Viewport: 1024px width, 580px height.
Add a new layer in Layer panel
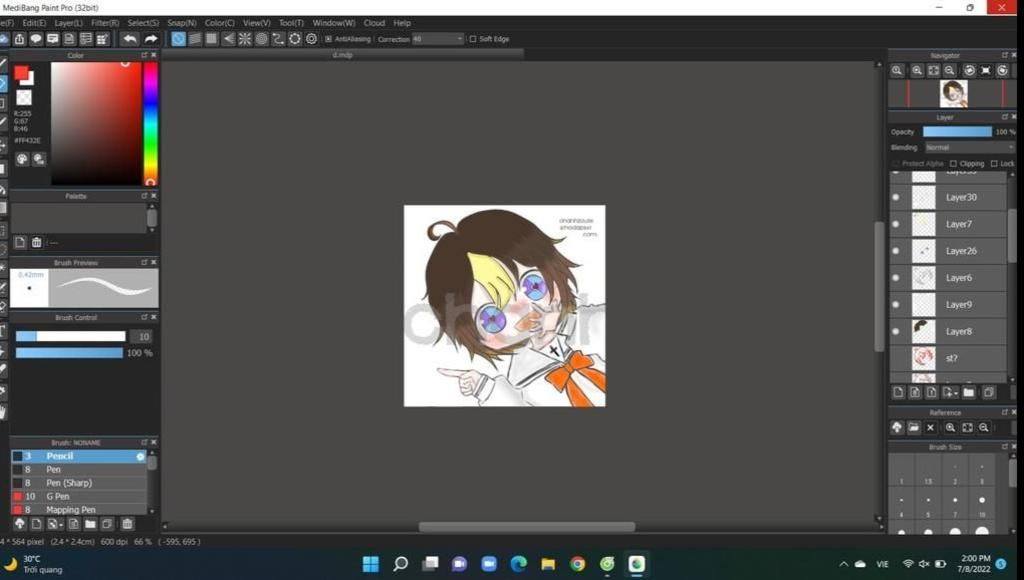[899, 393]
